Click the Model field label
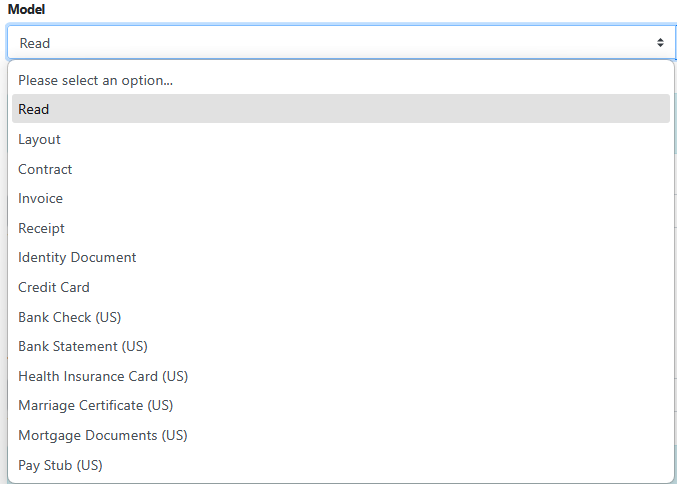677x484 pixels. point(27,9)
